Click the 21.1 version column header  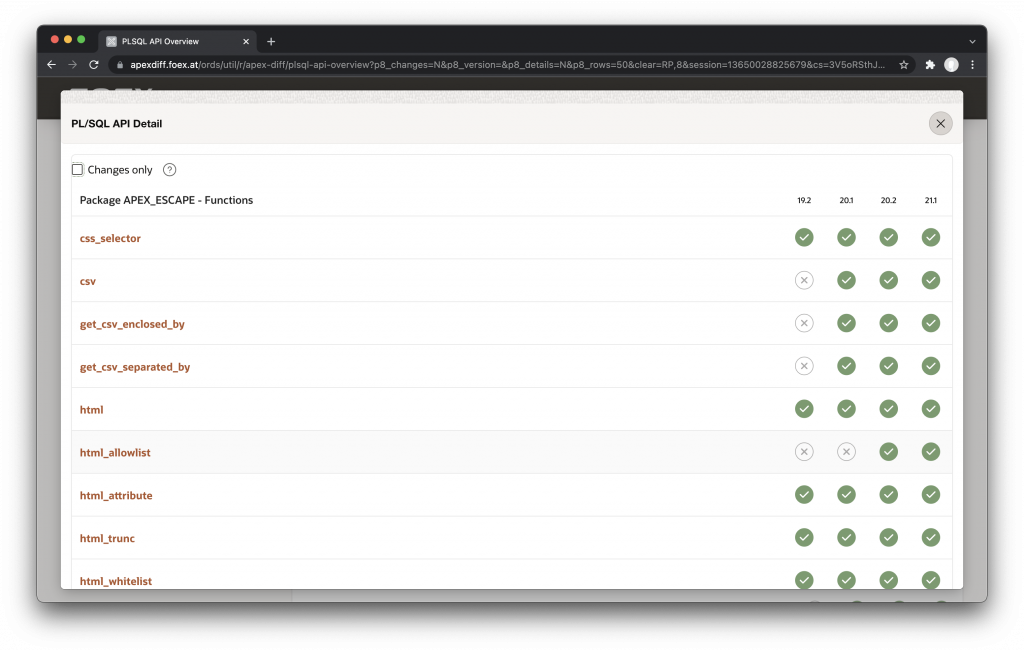click(931, 200)
